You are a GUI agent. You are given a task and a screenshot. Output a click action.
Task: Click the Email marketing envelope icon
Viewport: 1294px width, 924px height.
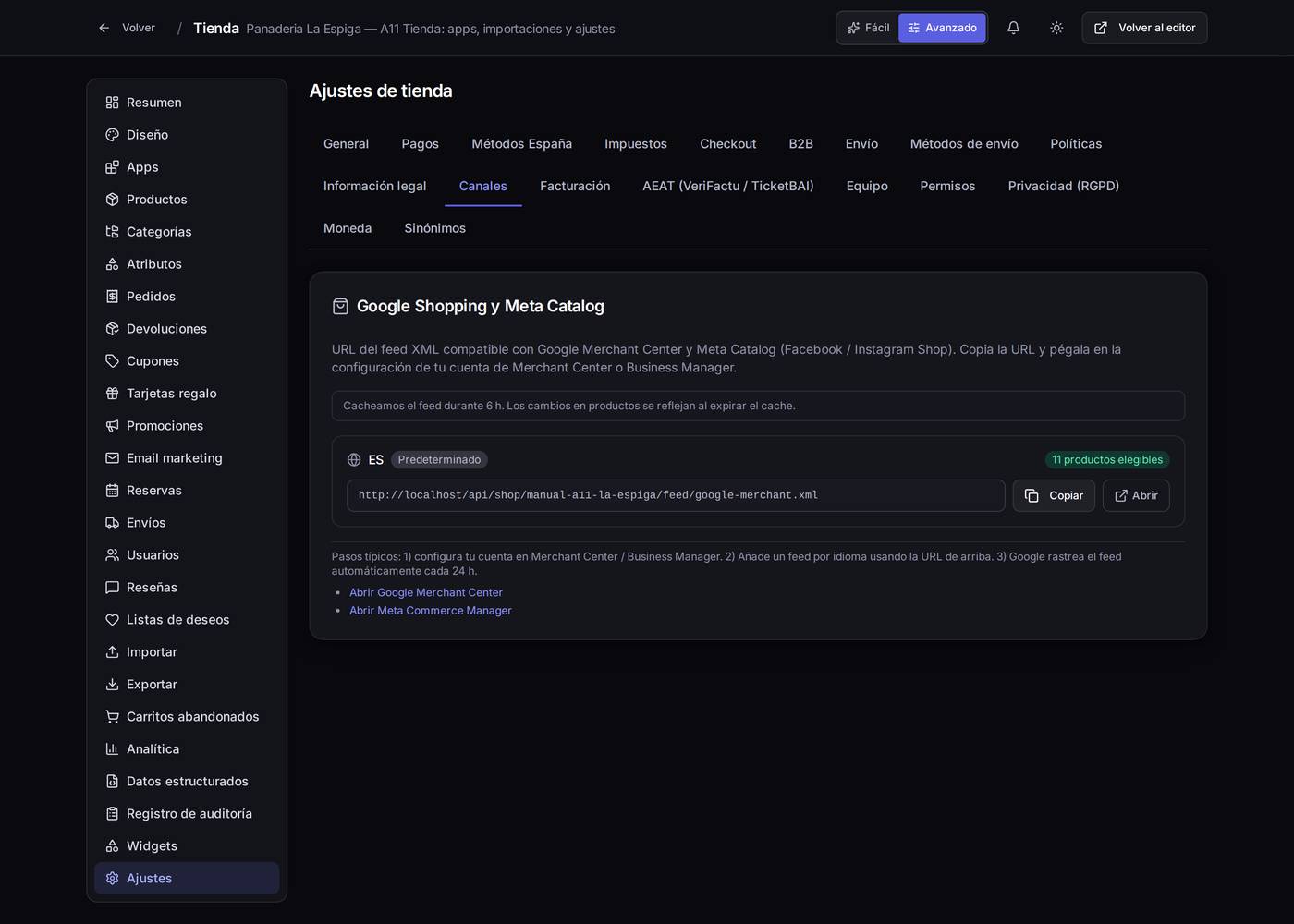[x=112, y=458]
